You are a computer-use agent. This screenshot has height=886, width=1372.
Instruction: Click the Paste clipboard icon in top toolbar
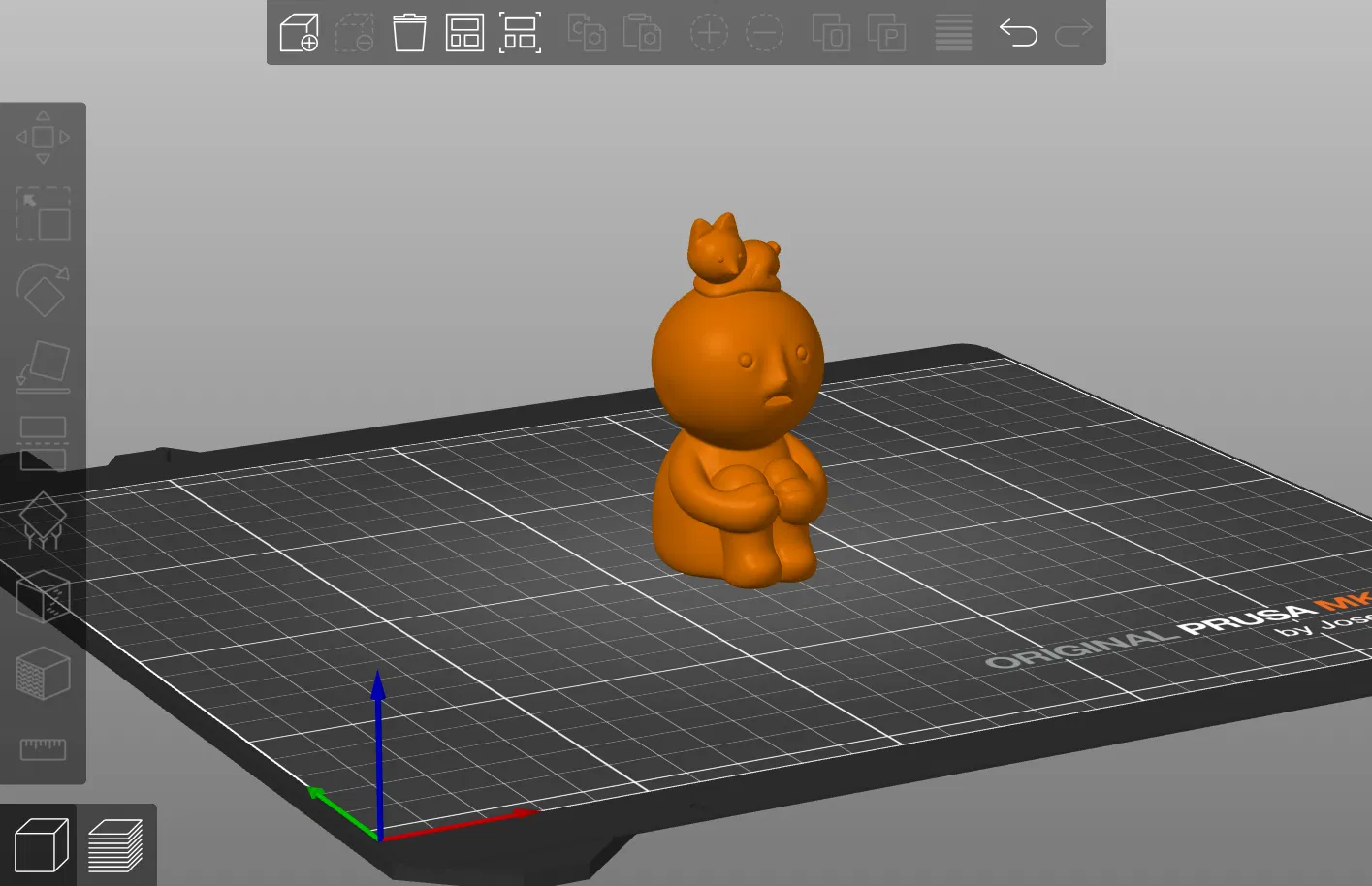pyautogui.click(x=642, y=33)
